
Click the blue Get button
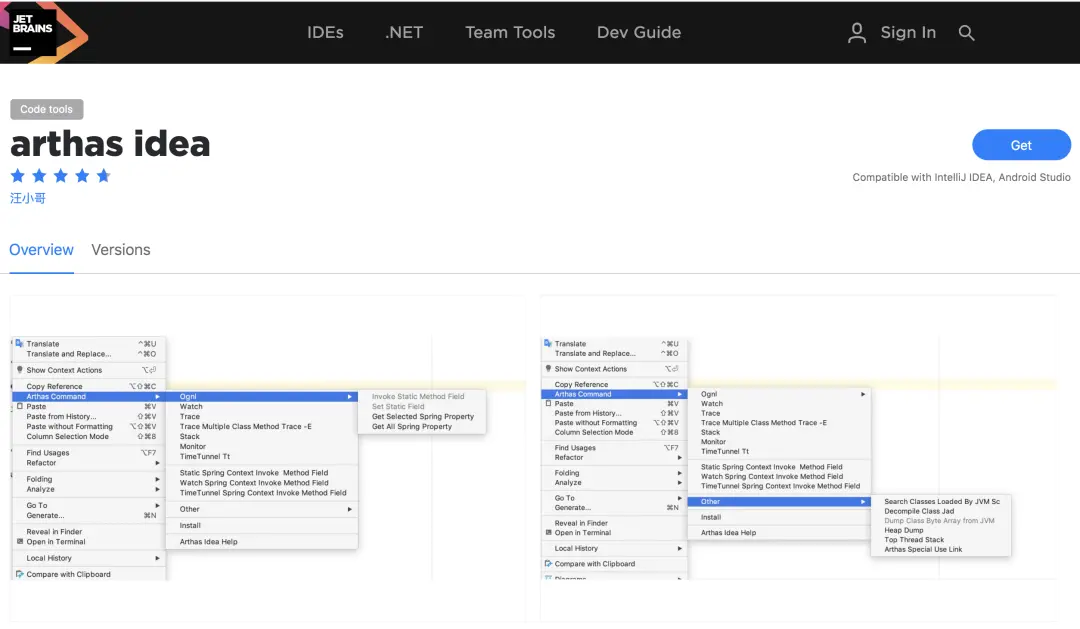(1021, 145)
